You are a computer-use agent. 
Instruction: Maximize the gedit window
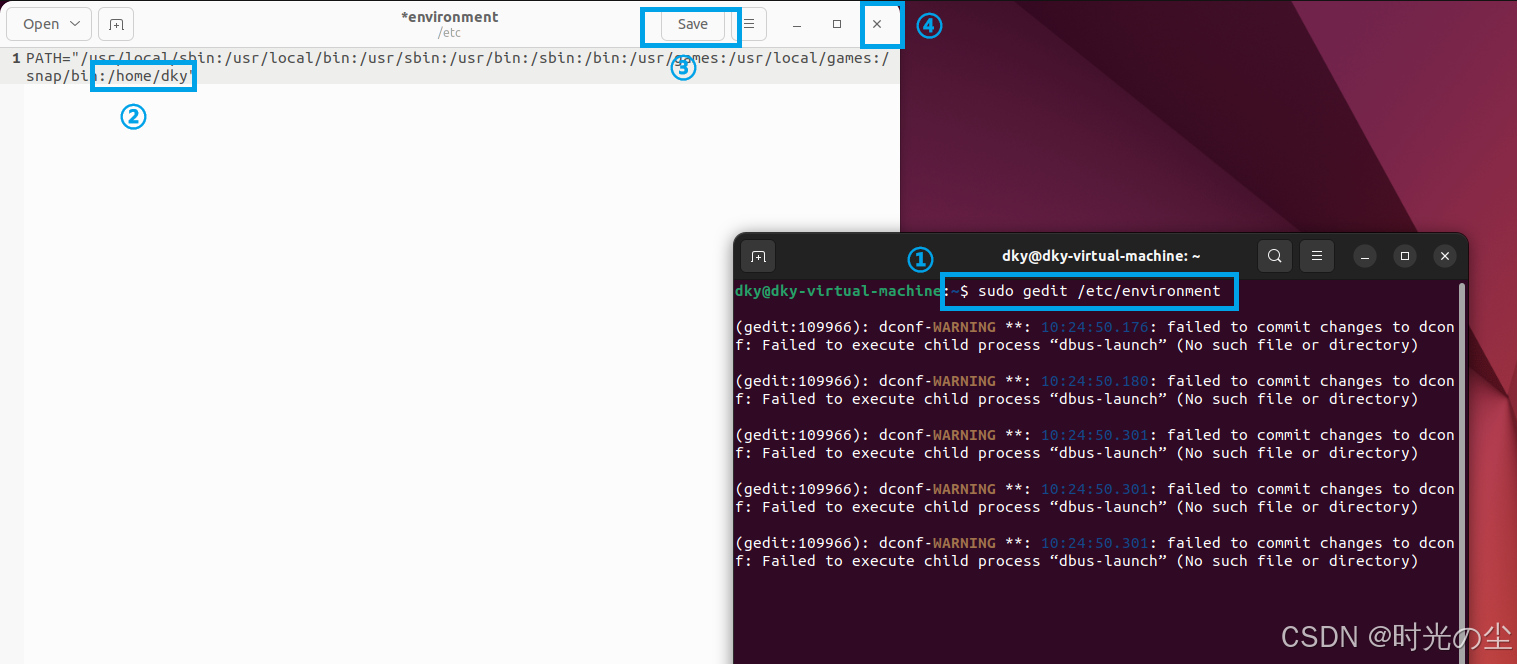point(837,24)
